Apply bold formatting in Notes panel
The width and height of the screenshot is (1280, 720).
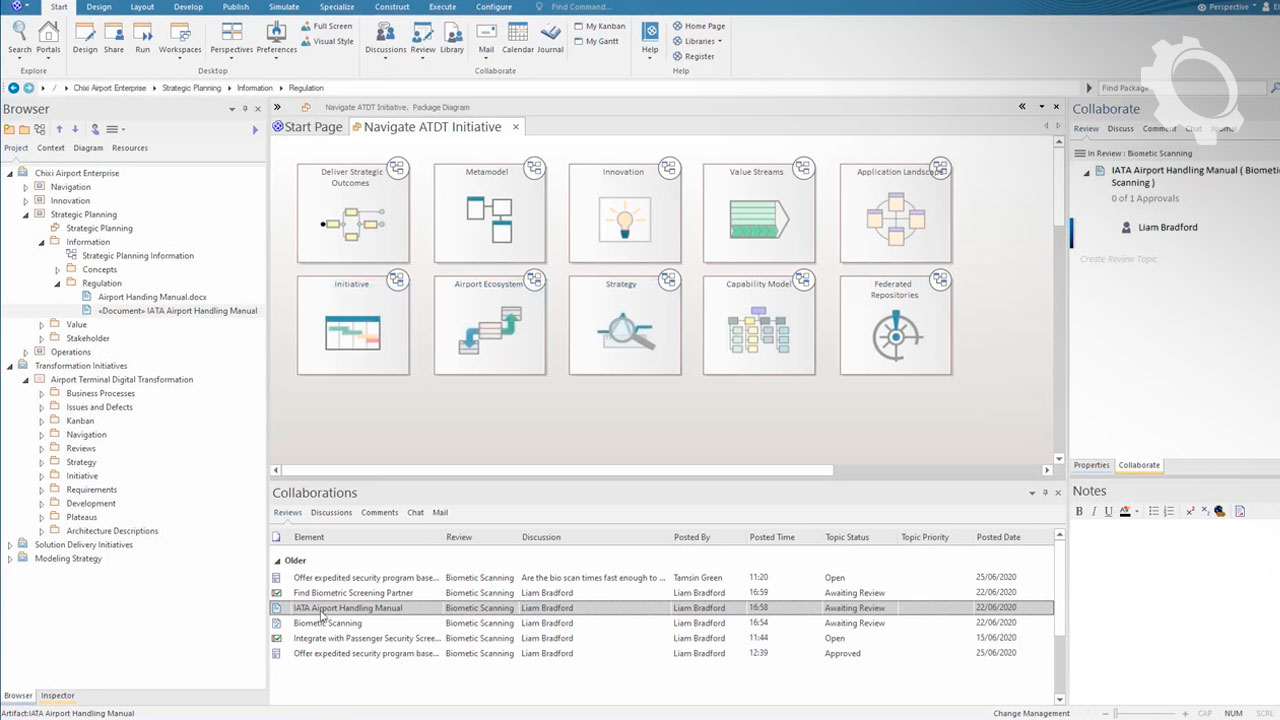click(1079, 511)
